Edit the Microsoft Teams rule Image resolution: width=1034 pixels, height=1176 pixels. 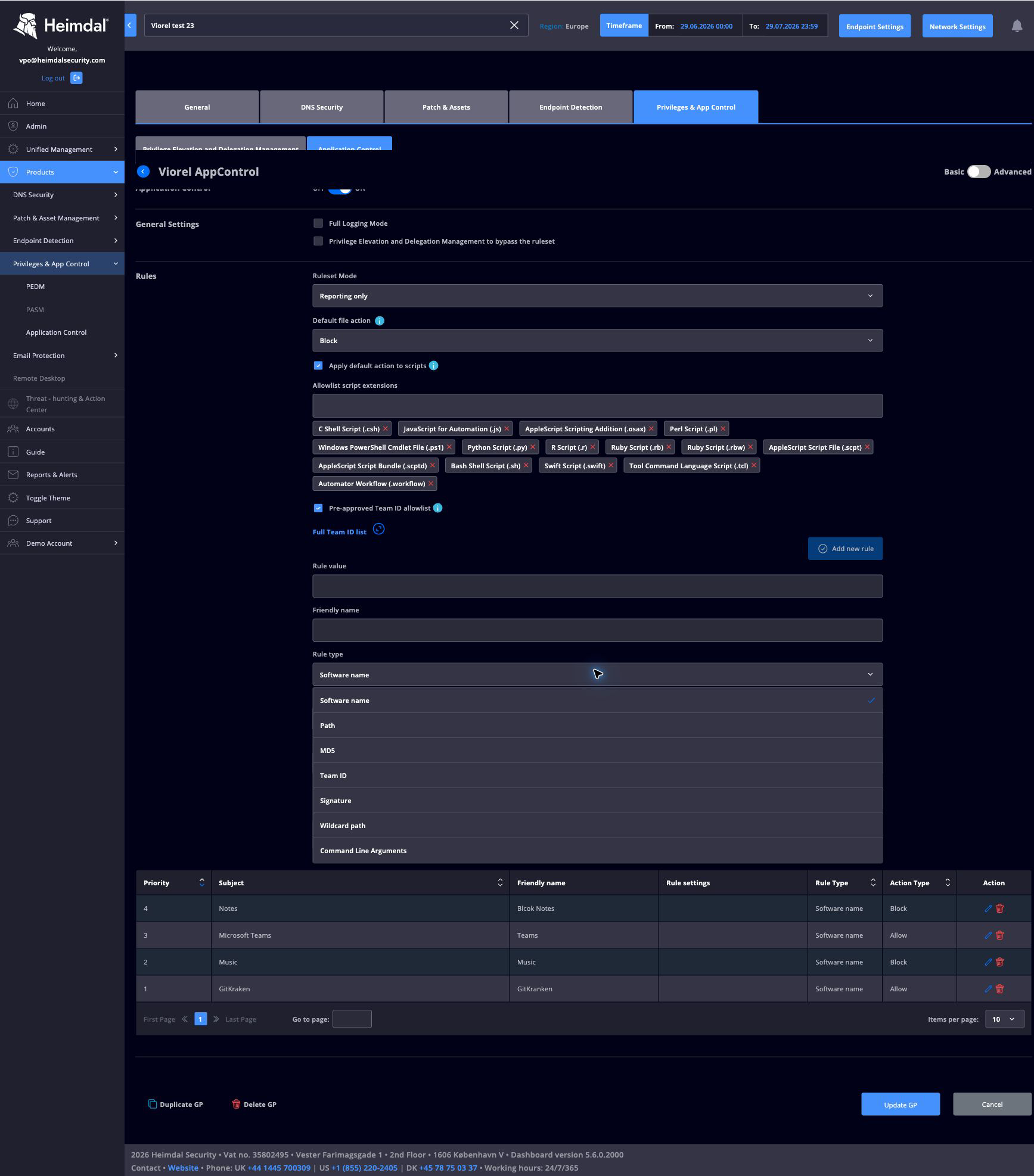(988, 935)
